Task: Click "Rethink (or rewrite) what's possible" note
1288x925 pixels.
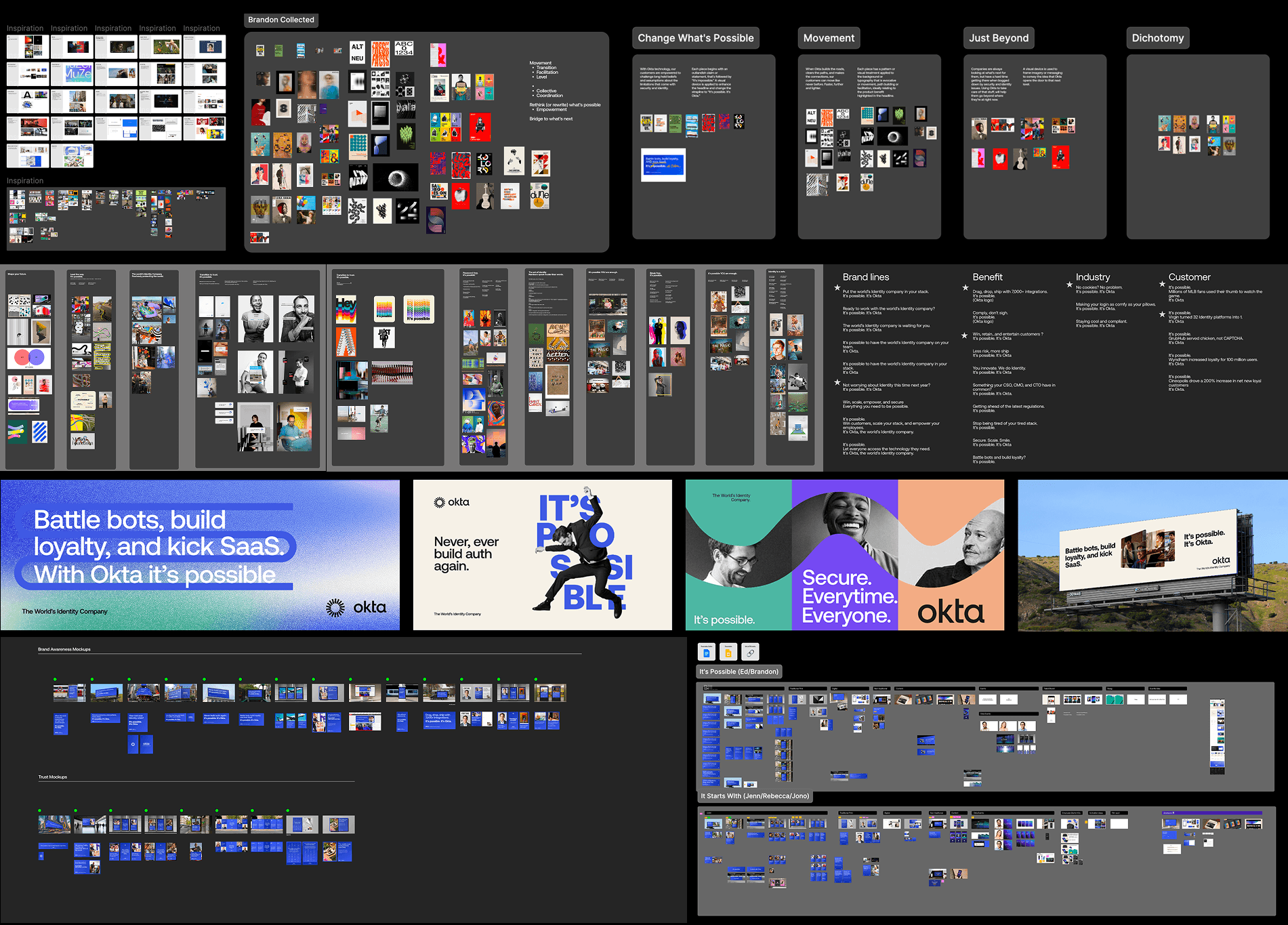Action: pos(564,105)
